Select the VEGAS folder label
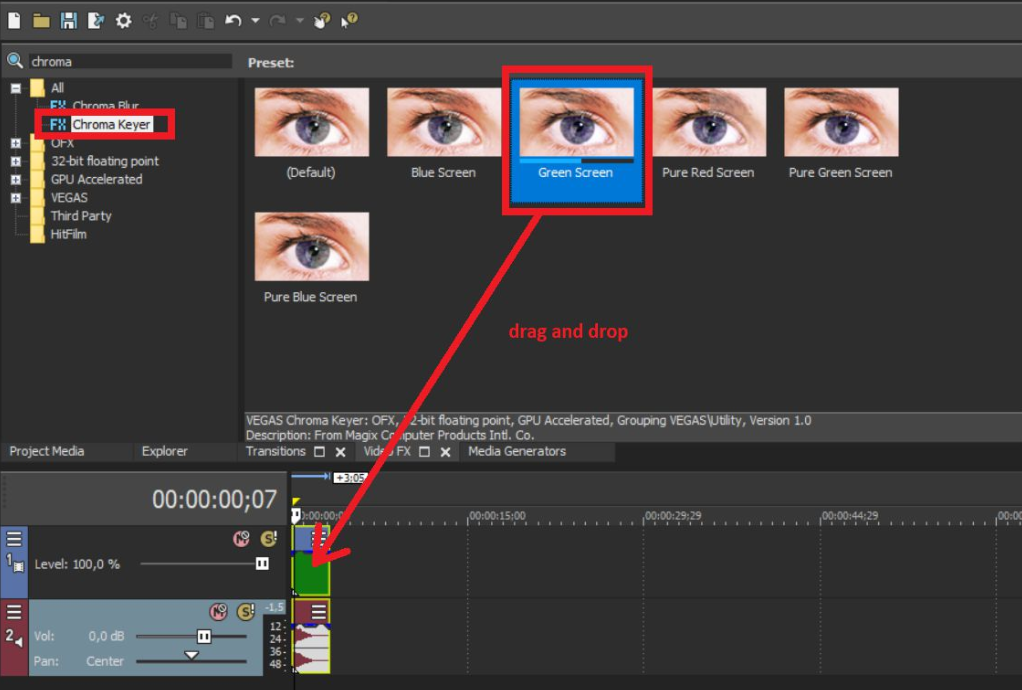Image resolution: width=1022 pixels, height=690 pixels. (x=69, y=197)
